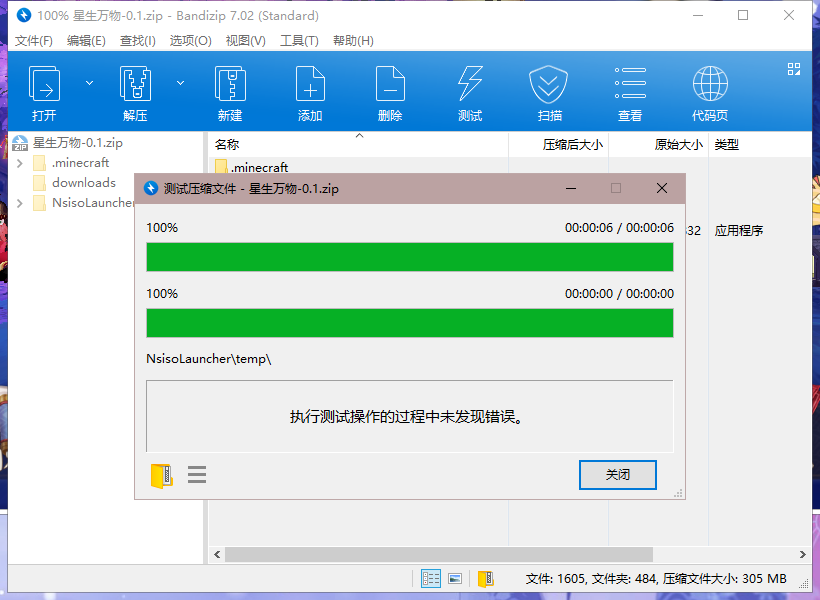Click the first green overall progress bar
820x600 pixels.
coord(410,257)
